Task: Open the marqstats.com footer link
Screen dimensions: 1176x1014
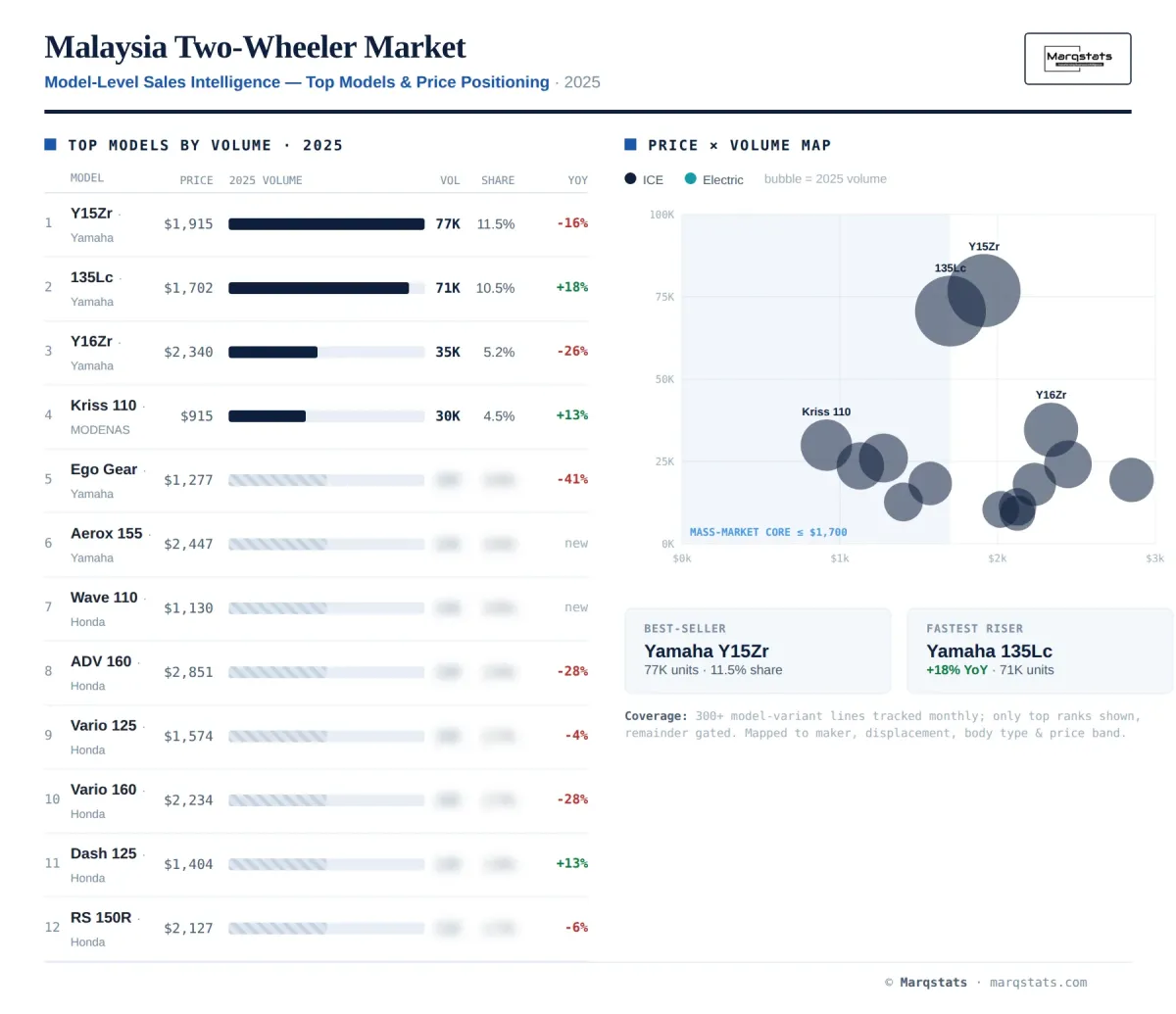Action: 1038,982
